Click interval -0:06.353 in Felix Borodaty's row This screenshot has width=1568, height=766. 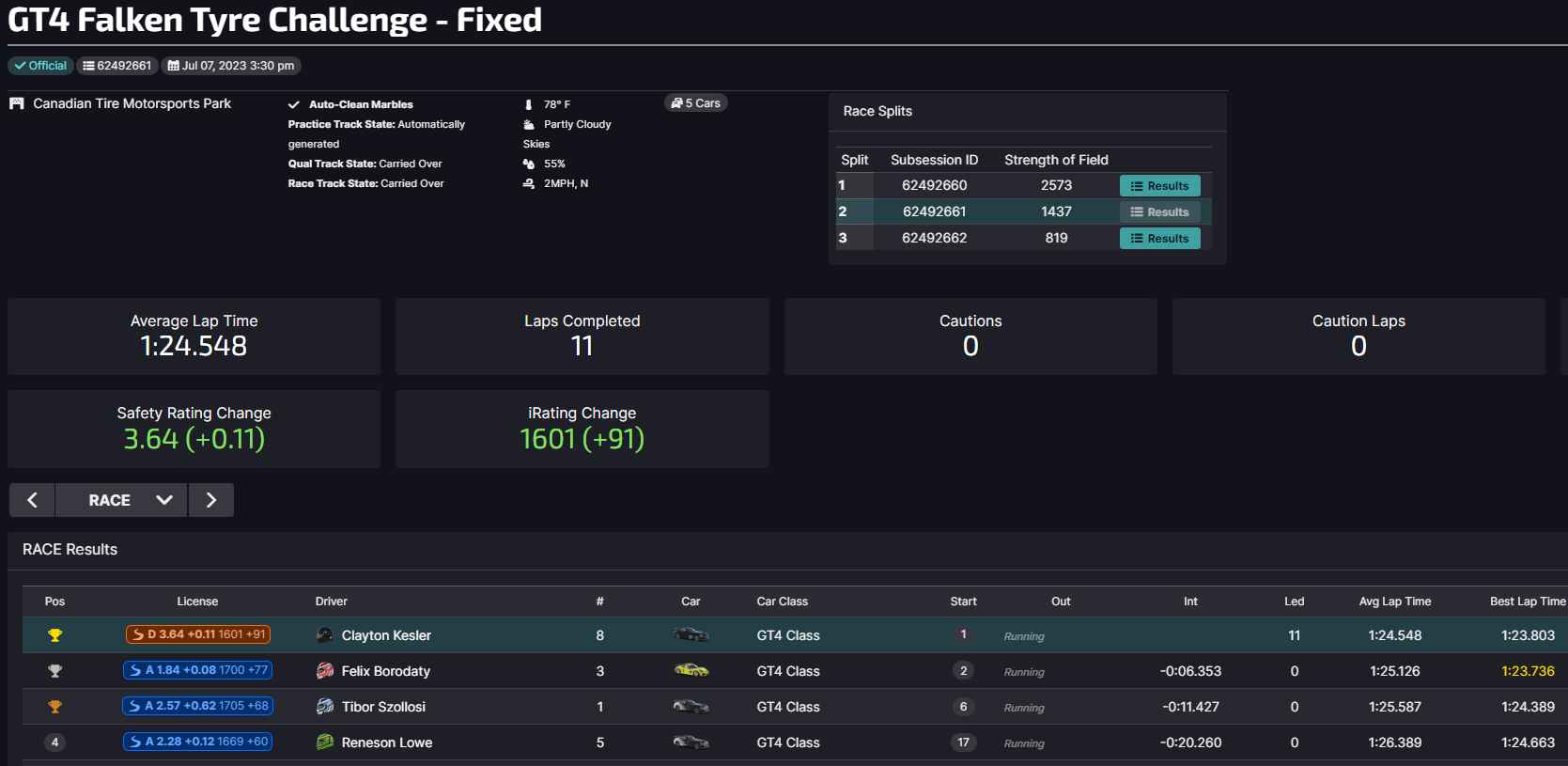point(1190,671)
